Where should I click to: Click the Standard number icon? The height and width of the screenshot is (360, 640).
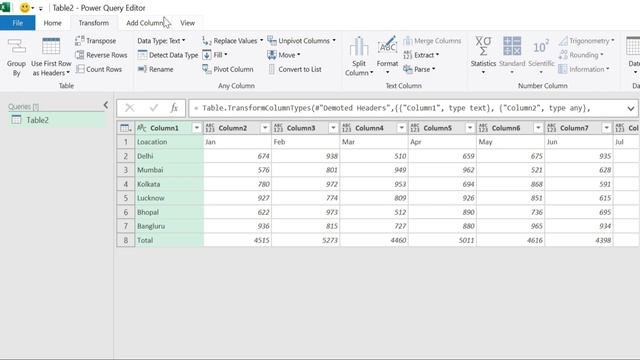tap(512, 46)
